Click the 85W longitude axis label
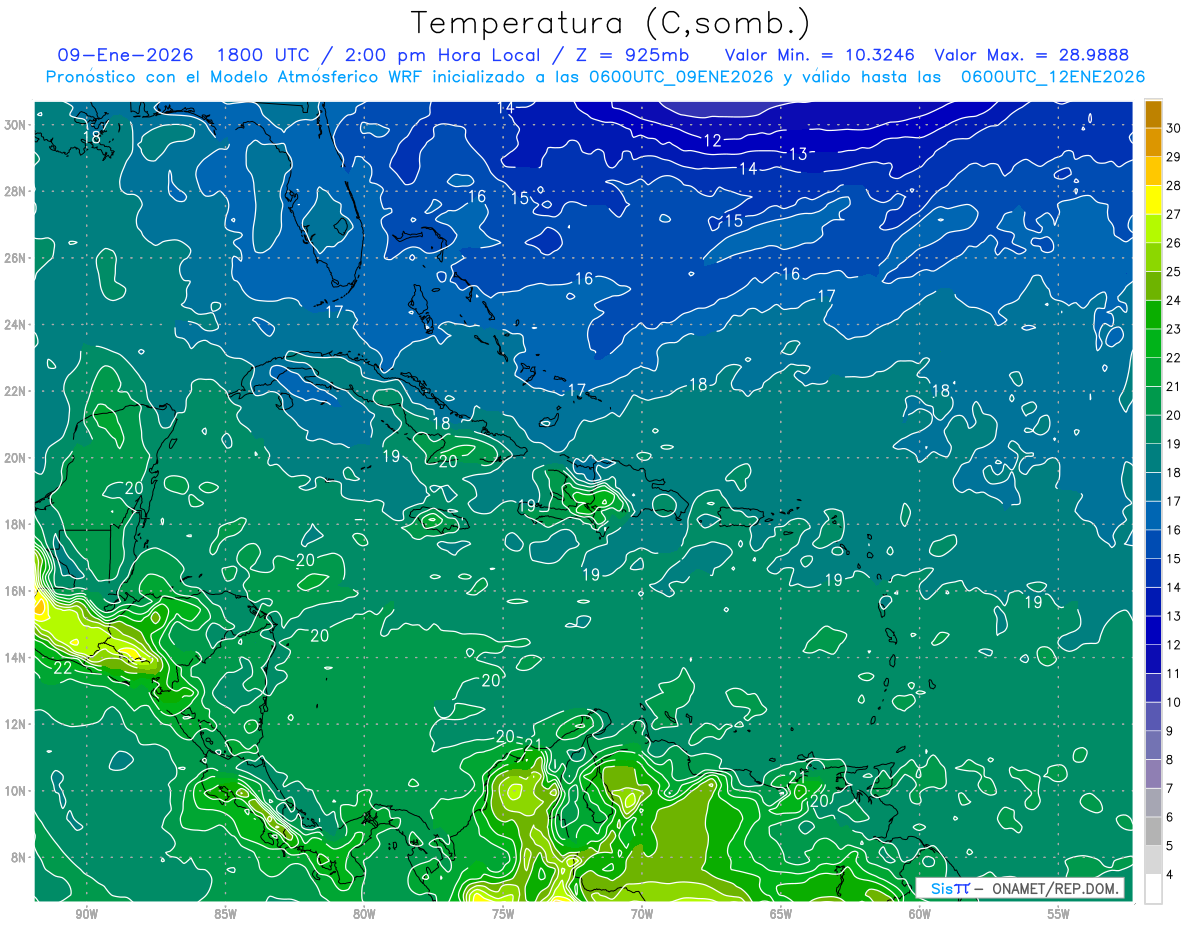Image resolution: width=1200 pixels, height=927 pixels. point(225,914)
